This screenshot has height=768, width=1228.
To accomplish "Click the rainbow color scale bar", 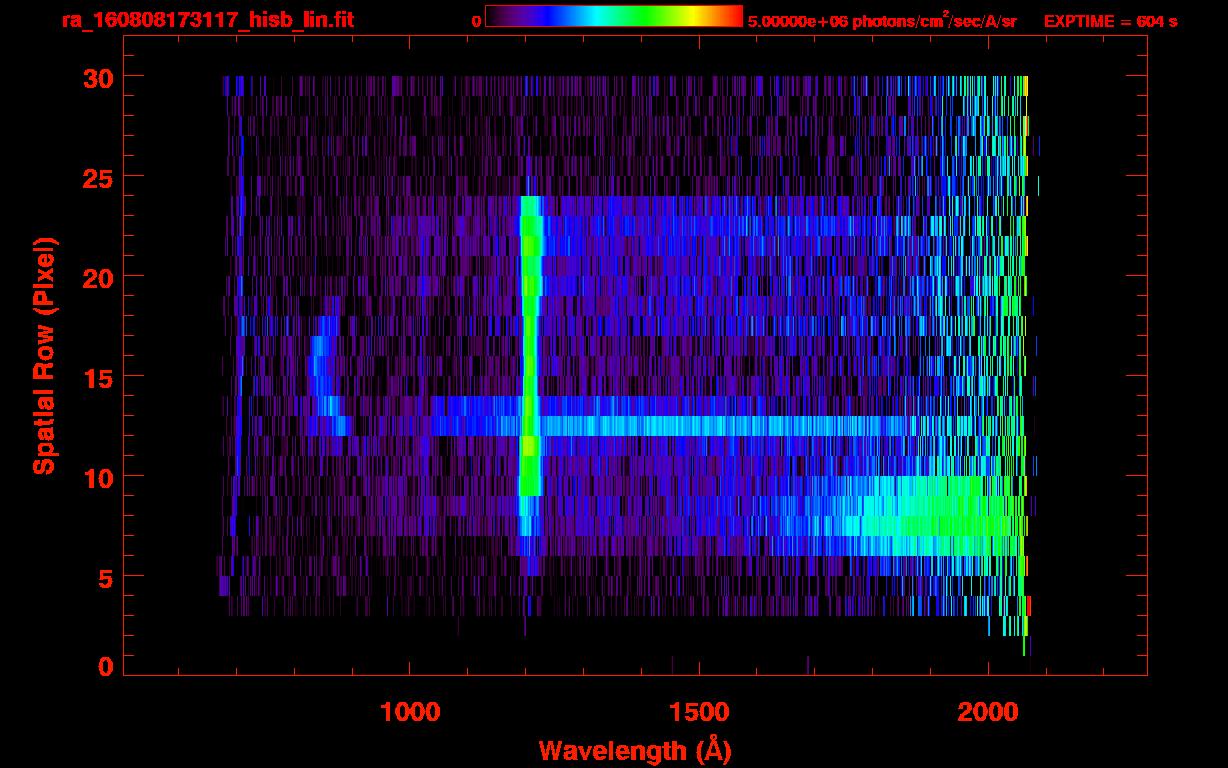I will coord(614,16).
